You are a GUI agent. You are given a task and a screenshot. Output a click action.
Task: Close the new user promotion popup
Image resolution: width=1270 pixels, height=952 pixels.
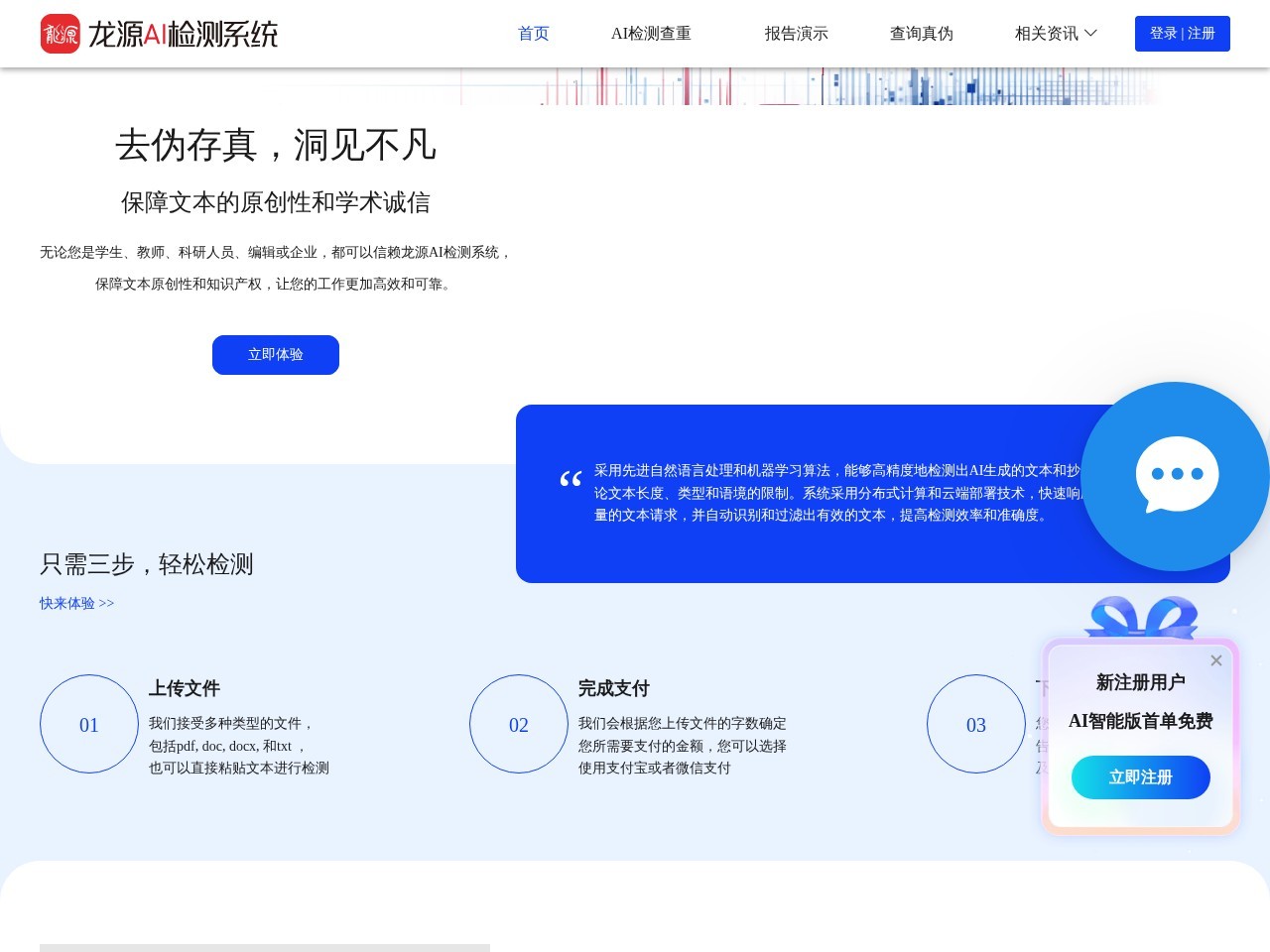[x=1215, y=660]
